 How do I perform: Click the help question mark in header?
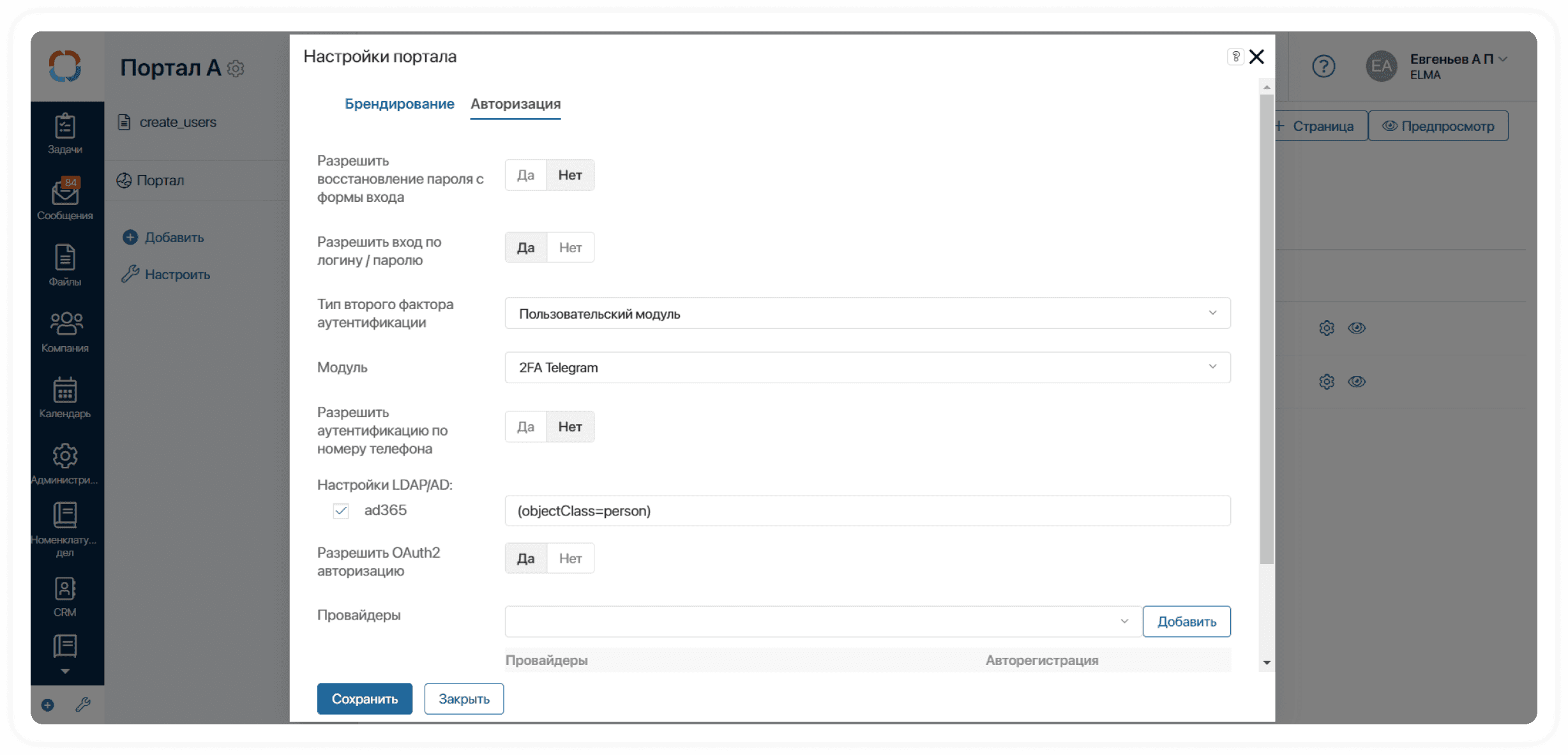pyautogui.click(x=1323, y=66)
